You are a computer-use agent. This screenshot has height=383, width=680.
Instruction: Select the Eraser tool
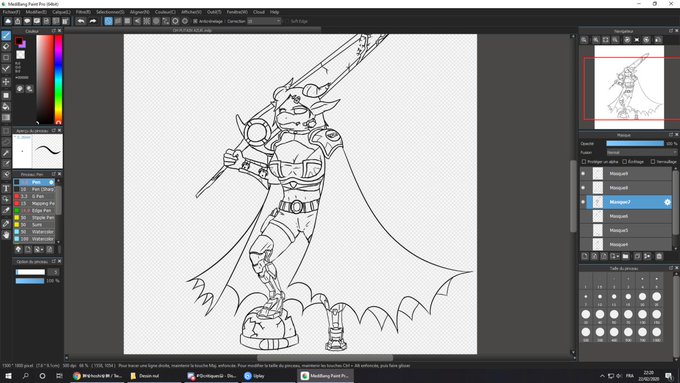pos(6,46)
